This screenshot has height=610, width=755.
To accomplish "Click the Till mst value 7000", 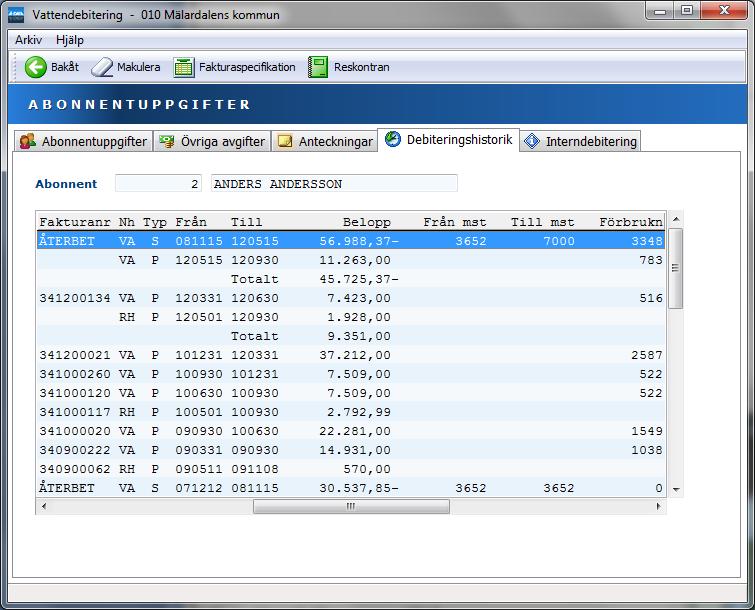I will coord(559,241).
